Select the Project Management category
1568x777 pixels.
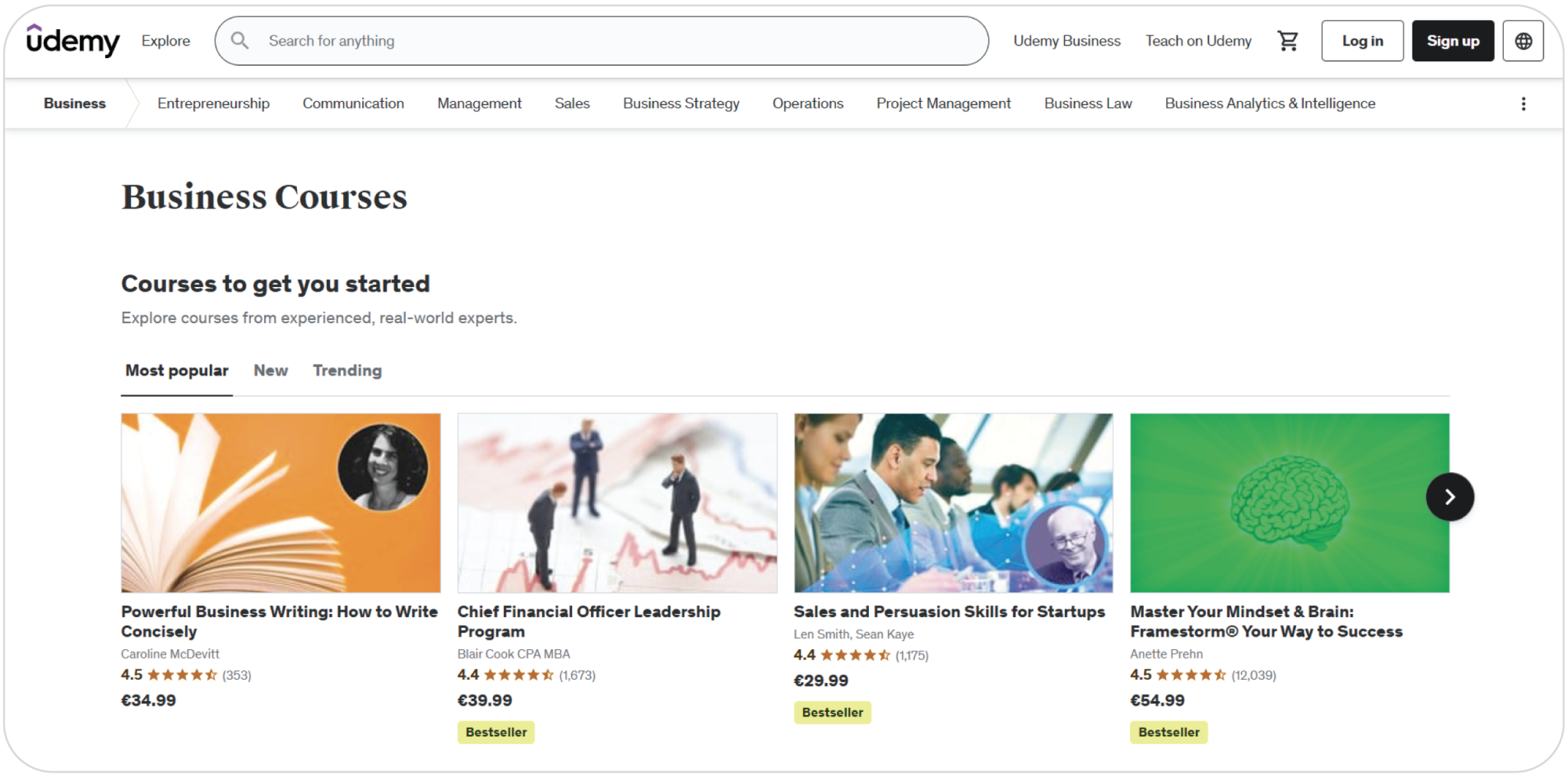tap(943, 103)
